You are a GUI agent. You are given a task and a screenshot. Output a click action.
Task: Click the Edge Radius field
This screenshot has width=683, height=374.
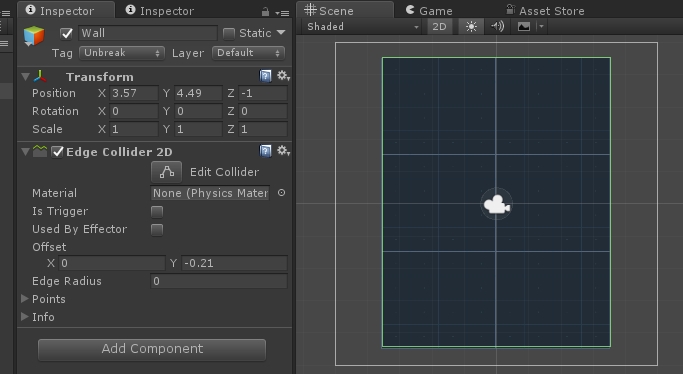(x=219, y=281)
